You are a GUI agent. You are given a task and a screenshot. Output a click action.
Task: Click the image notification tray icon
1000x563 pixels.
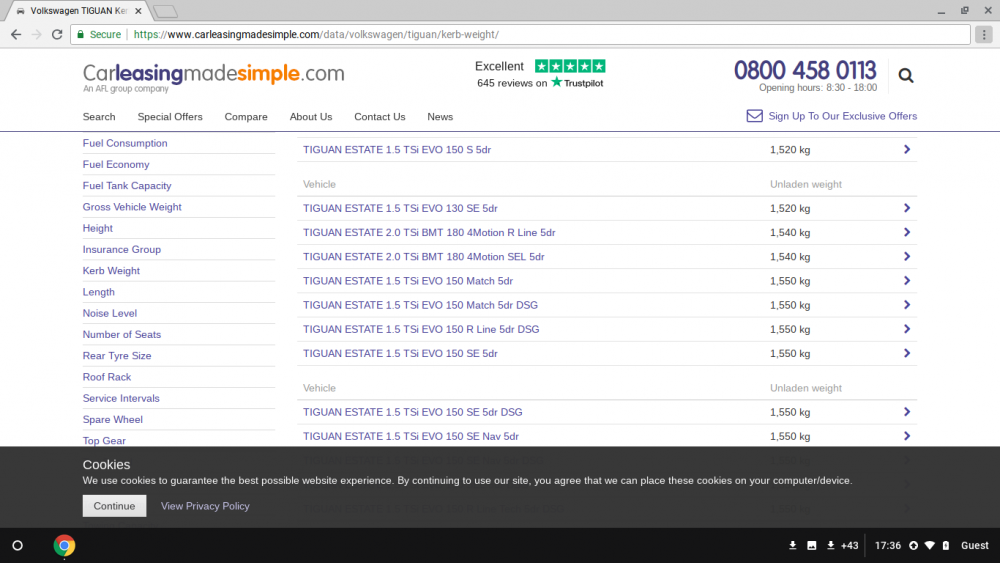click(x=812, y=545)
